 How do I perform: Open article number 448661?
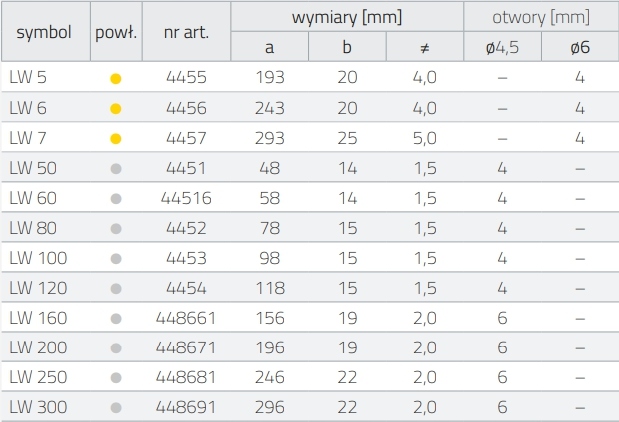pyautogui.click(x=186, y=318)
